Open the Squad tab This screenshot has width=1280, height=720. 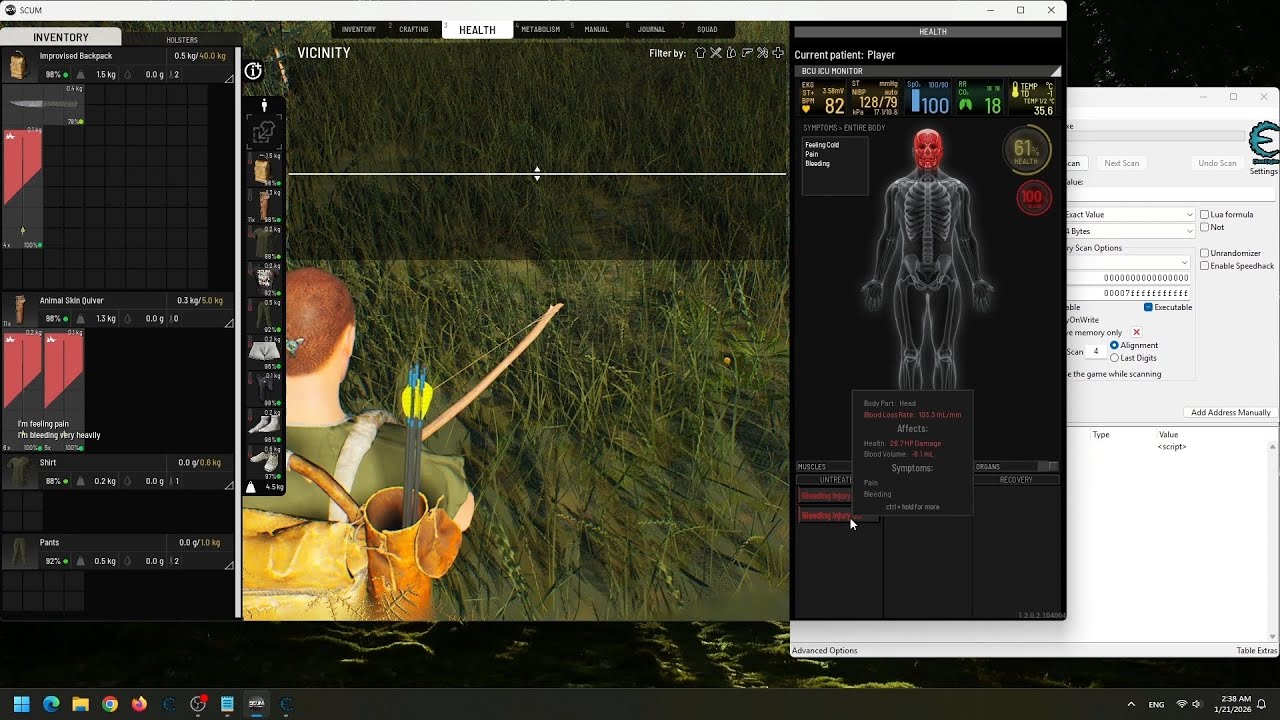click(x=707, y=29)
